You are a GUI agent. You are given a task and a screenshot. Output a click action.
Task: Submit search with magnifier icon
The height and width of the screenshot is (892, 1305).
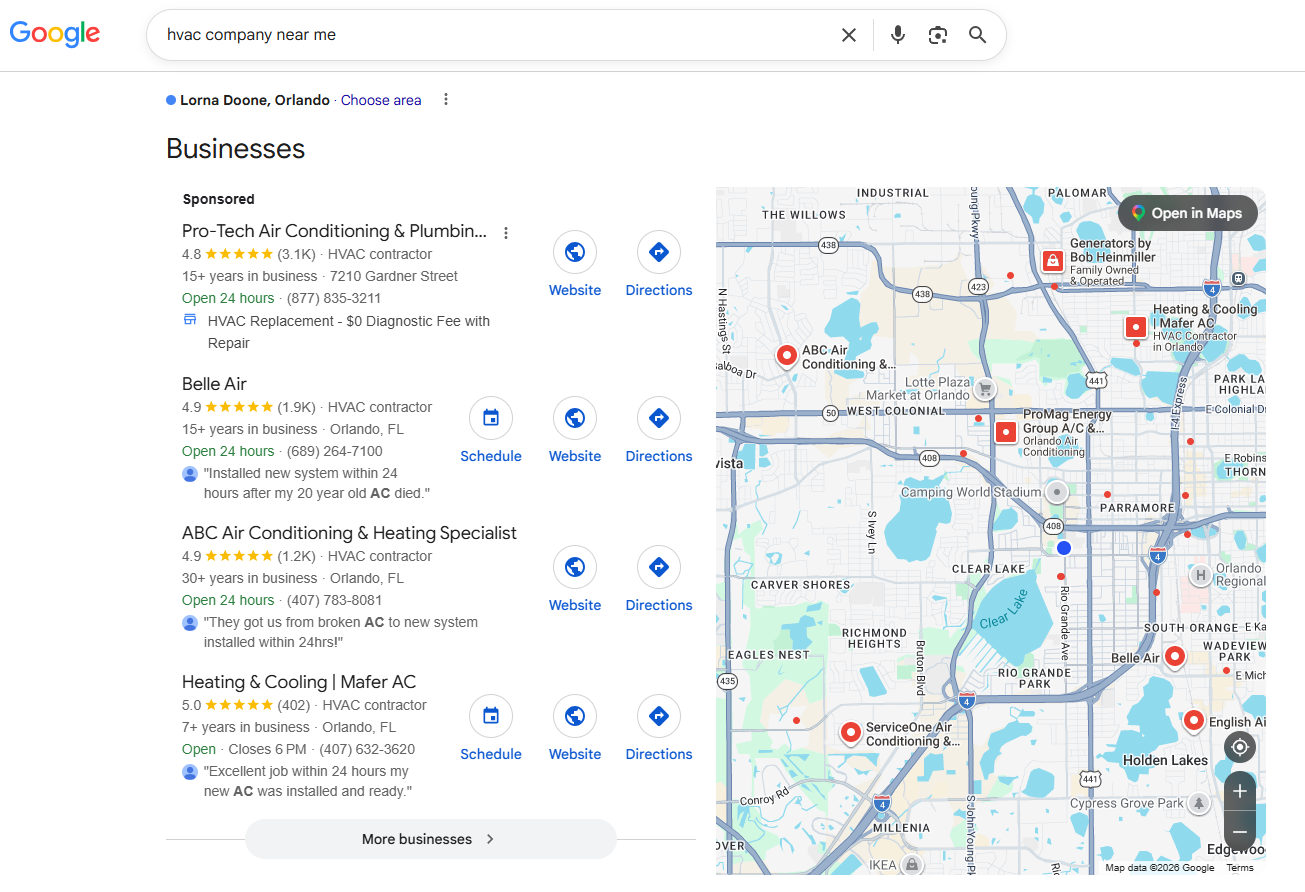point(978,35)
